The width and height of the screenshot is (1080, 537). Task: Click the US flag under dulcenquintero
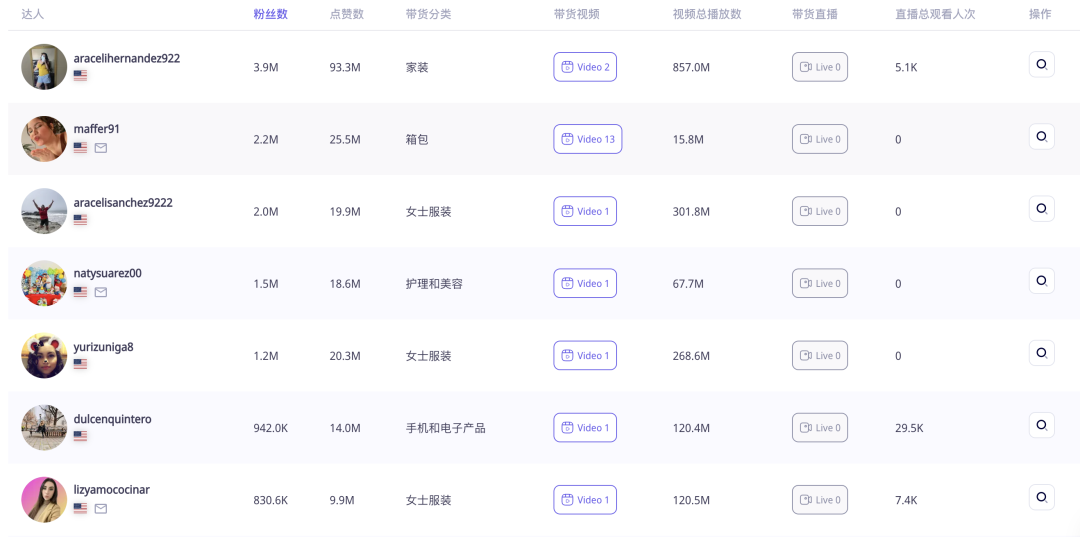coord(80,436)
